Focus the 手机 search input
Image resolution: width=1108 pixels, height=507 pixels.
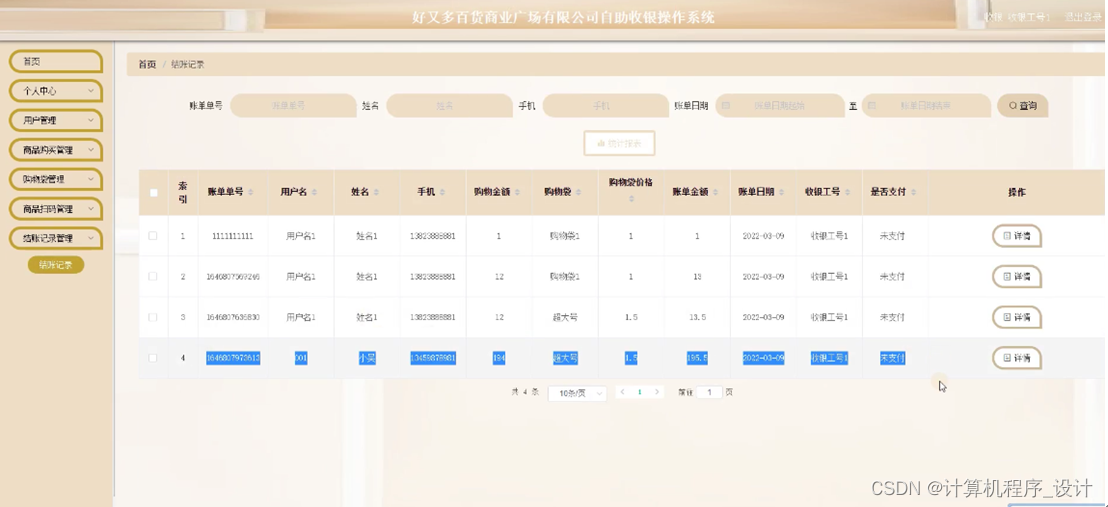(605, 105)
